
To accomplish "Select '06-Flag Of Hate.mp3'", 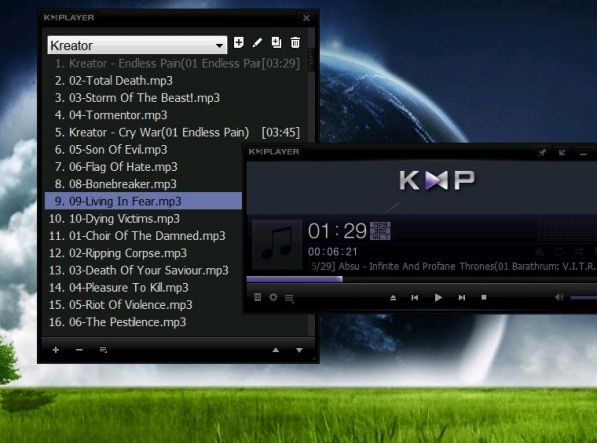I will (144, 167).
